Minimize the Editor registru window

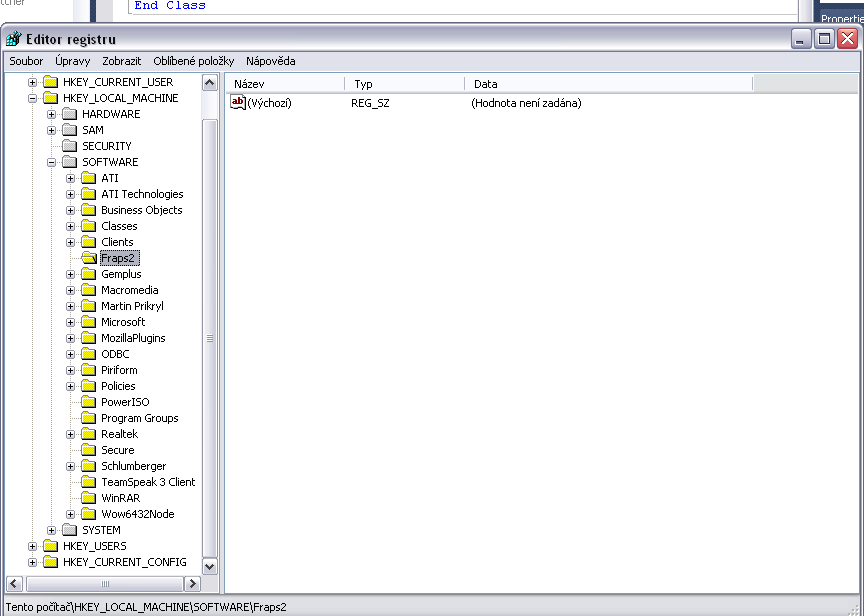tap(801, 39)
